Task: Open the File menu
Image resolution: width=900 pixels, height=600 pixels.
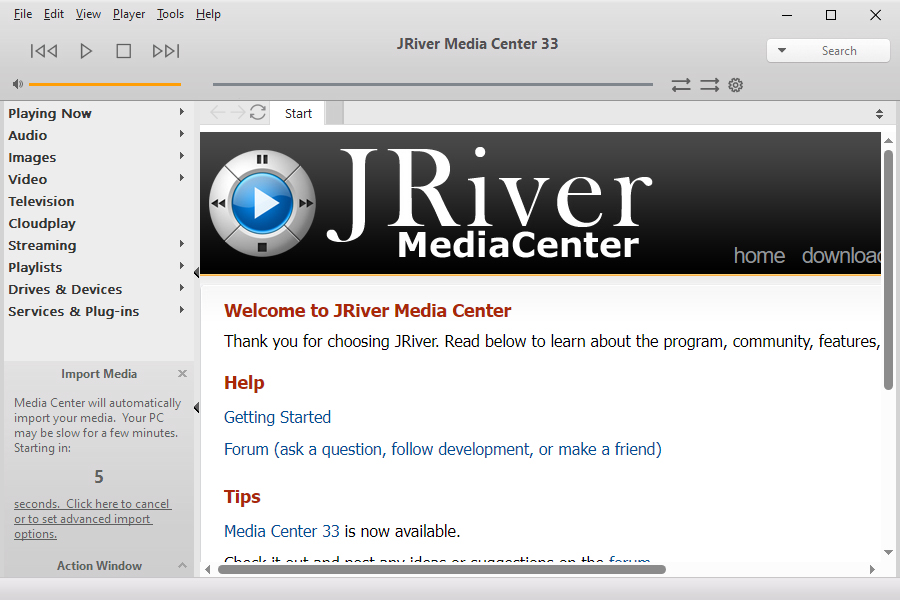Action: pyautogui.click(x=23, y=14)
